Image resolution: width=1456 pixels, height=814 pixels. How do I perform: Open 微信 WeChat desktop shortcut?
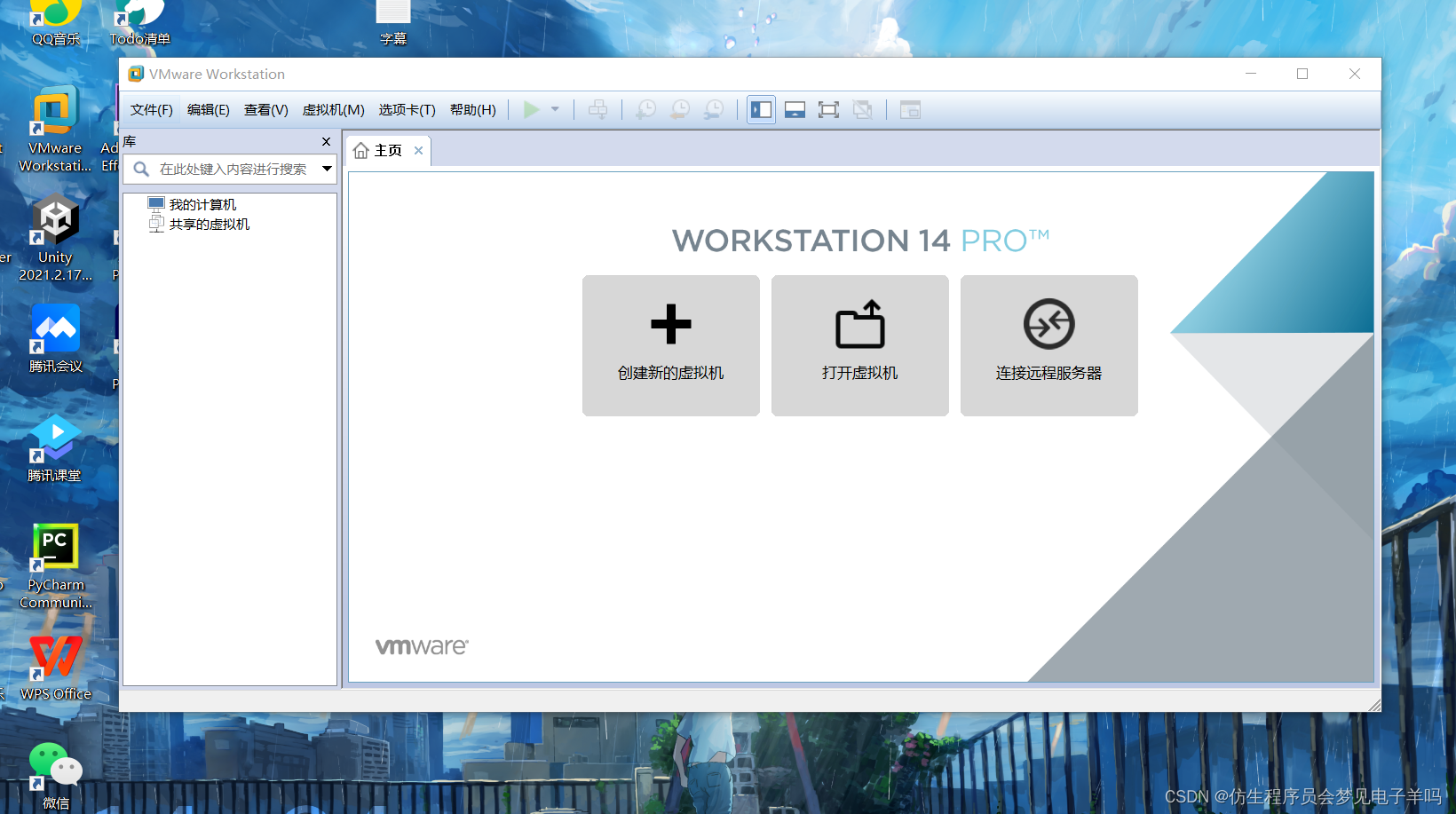point(55,777)
